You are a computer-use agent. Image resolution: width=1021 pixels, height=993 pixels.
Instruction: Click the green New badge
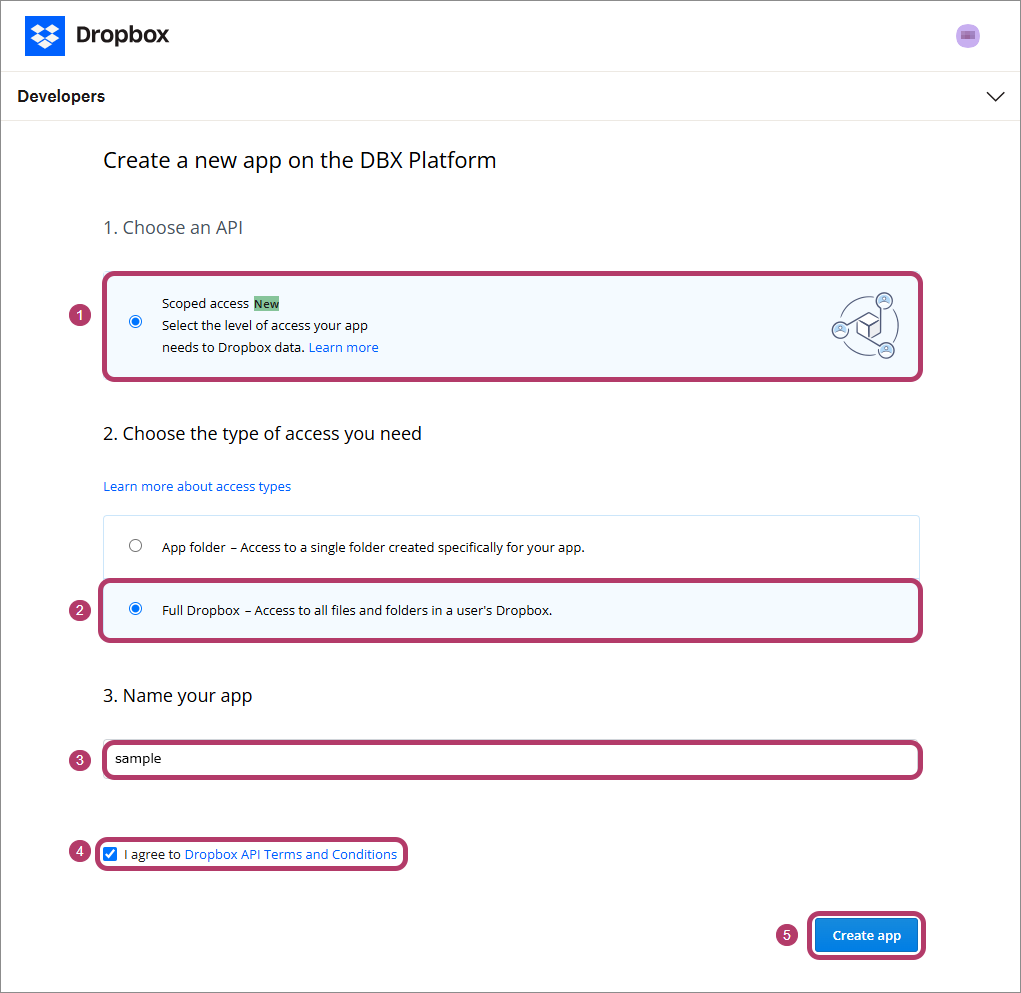tap(266, 303)
